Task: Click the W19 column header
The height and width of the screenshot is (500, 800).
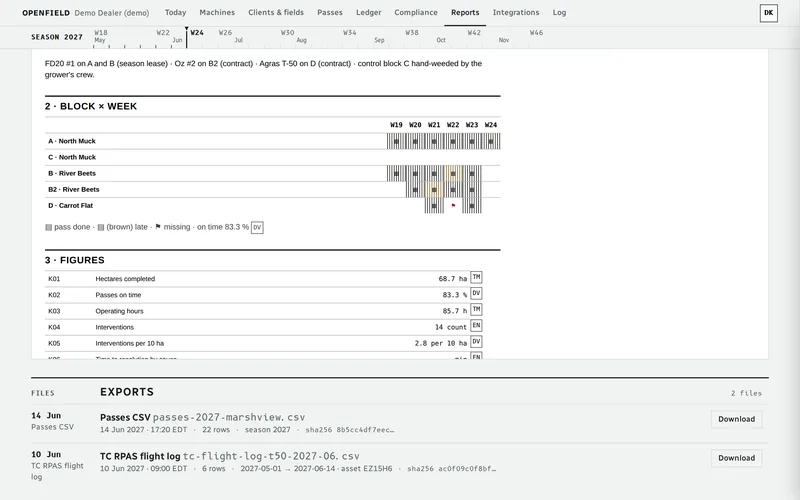Action: [x=396, y=125]
